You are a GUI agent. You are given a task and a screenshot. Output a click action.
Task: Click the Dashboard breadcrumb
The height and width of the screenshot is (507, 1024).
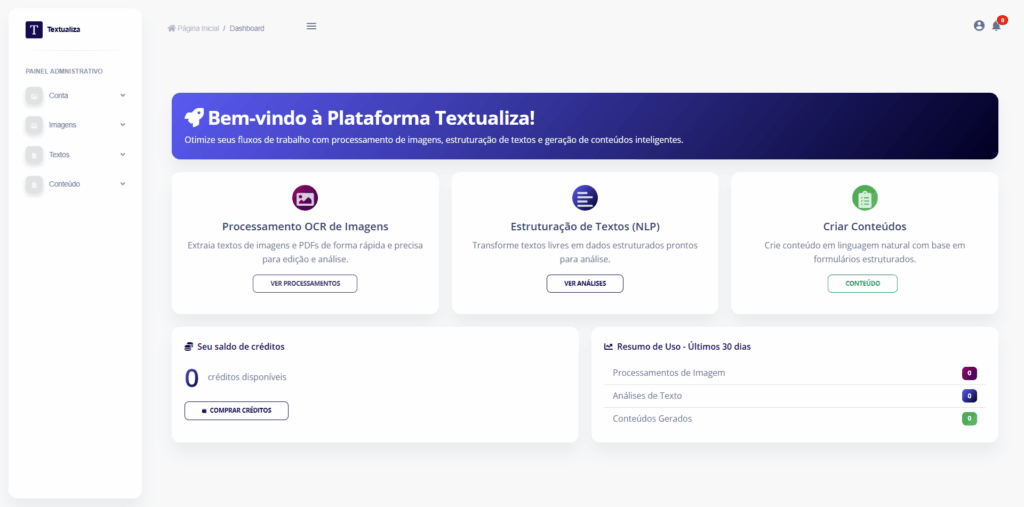[247, 29]
